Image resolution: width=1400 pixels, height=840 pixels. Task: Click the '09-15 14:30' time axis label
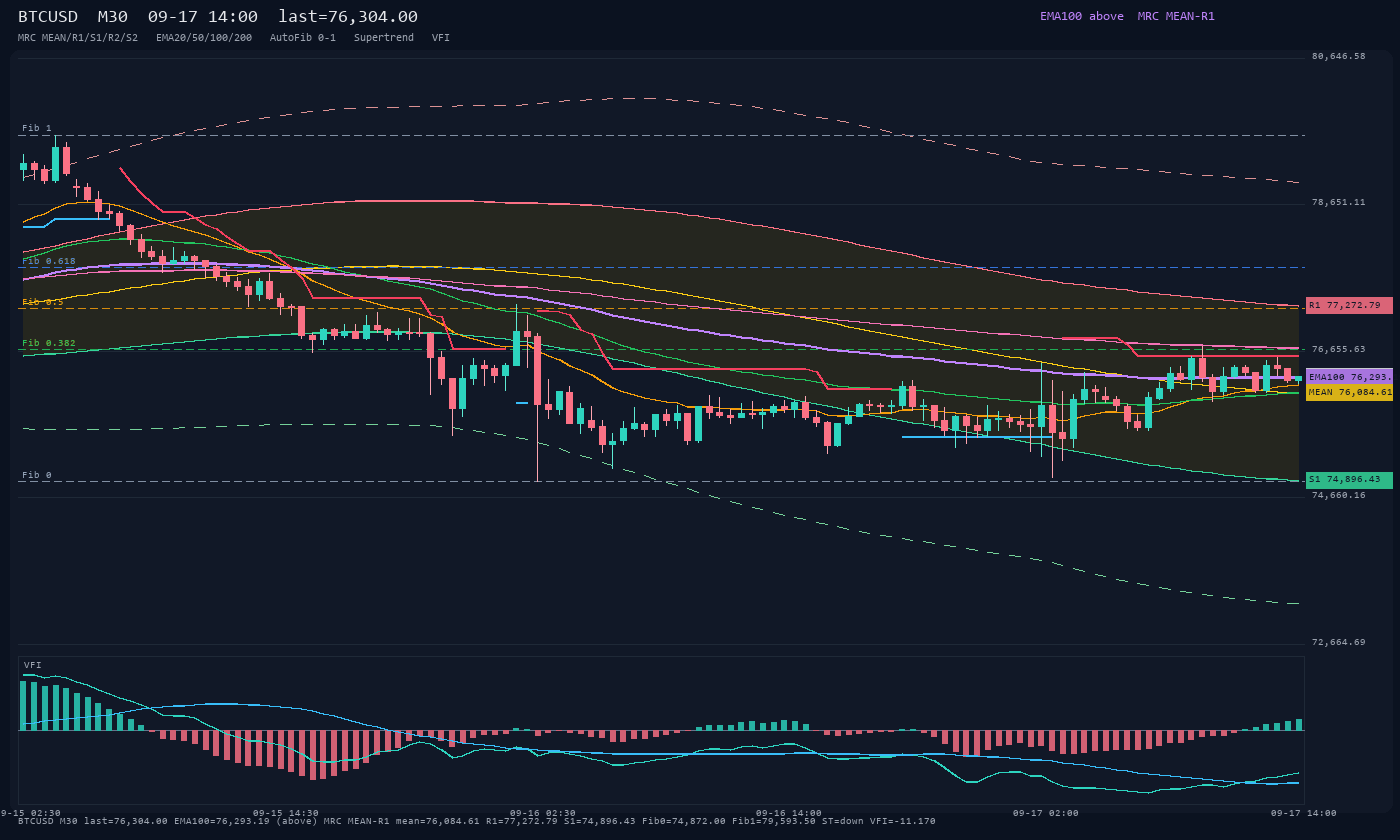point(286,813)
